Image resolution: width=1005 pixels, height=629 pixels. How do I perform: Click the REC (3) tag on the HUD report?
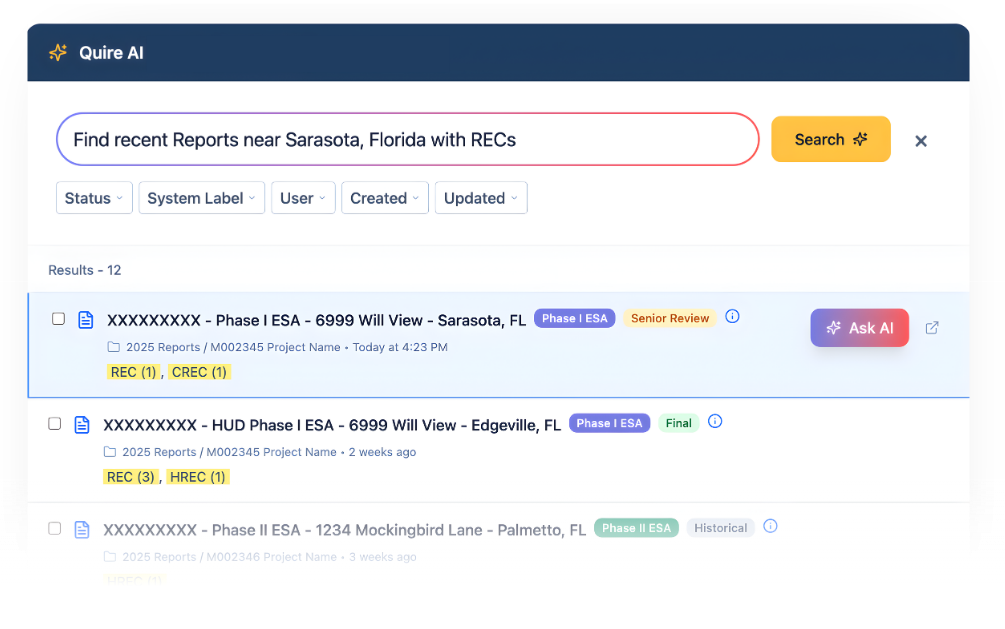coord(131,477)
